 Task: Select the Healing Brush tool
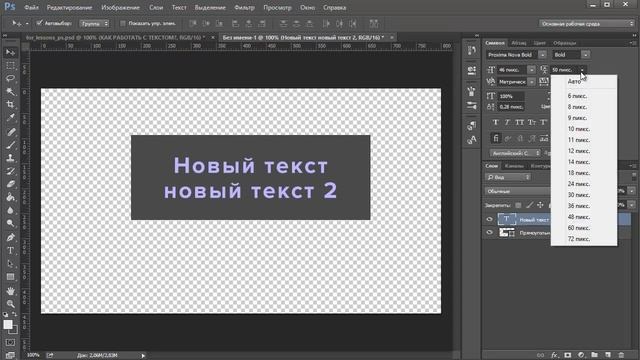[x=11, y=131]
